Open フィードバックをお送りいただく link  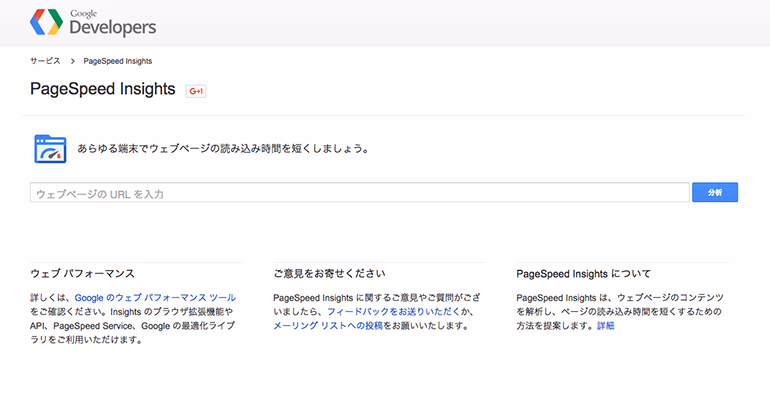pyautogui.click(x=393, y=311)
